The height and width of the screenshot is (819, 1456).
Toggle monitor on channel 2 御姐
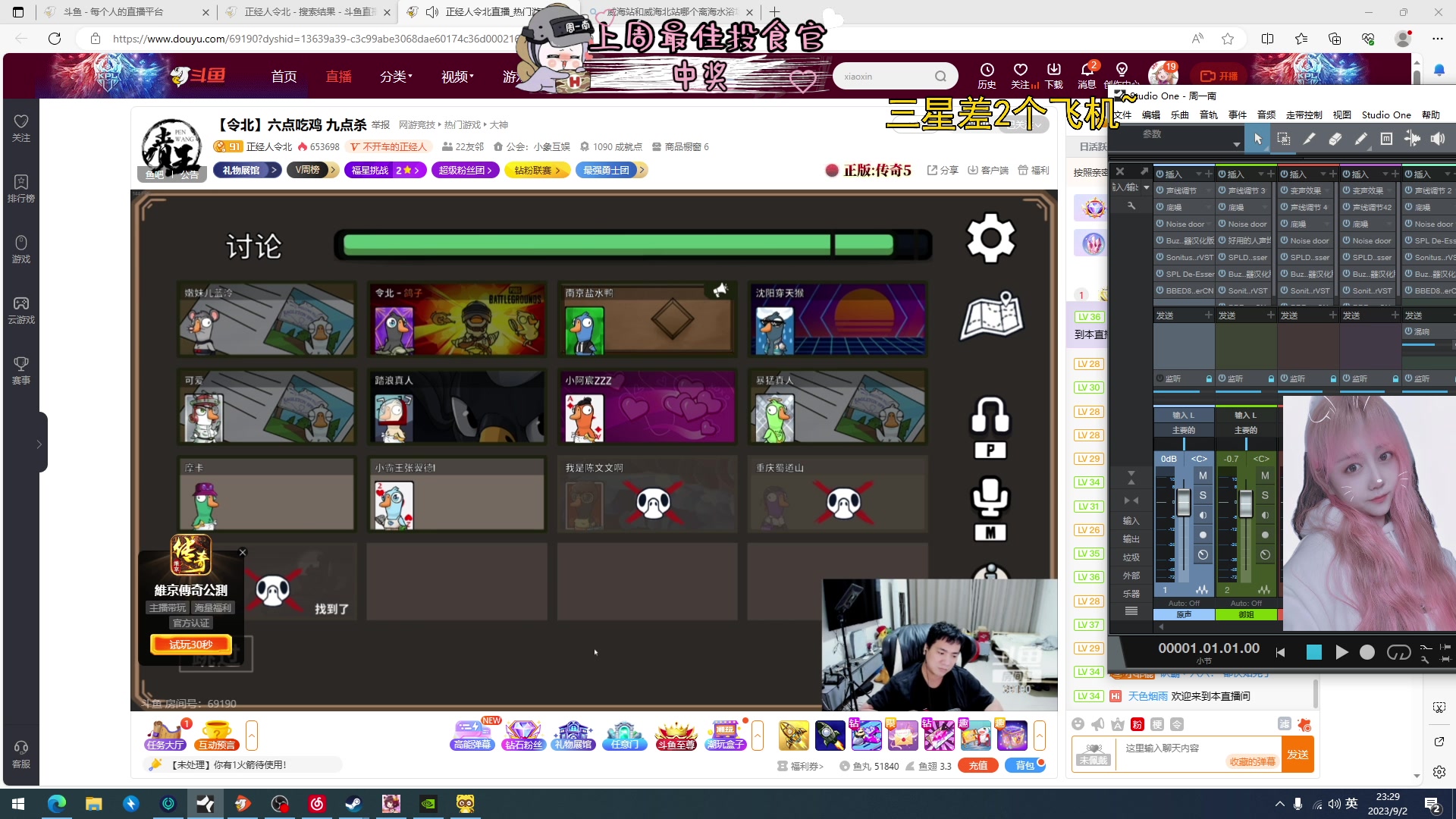[x=1265, y=515]
